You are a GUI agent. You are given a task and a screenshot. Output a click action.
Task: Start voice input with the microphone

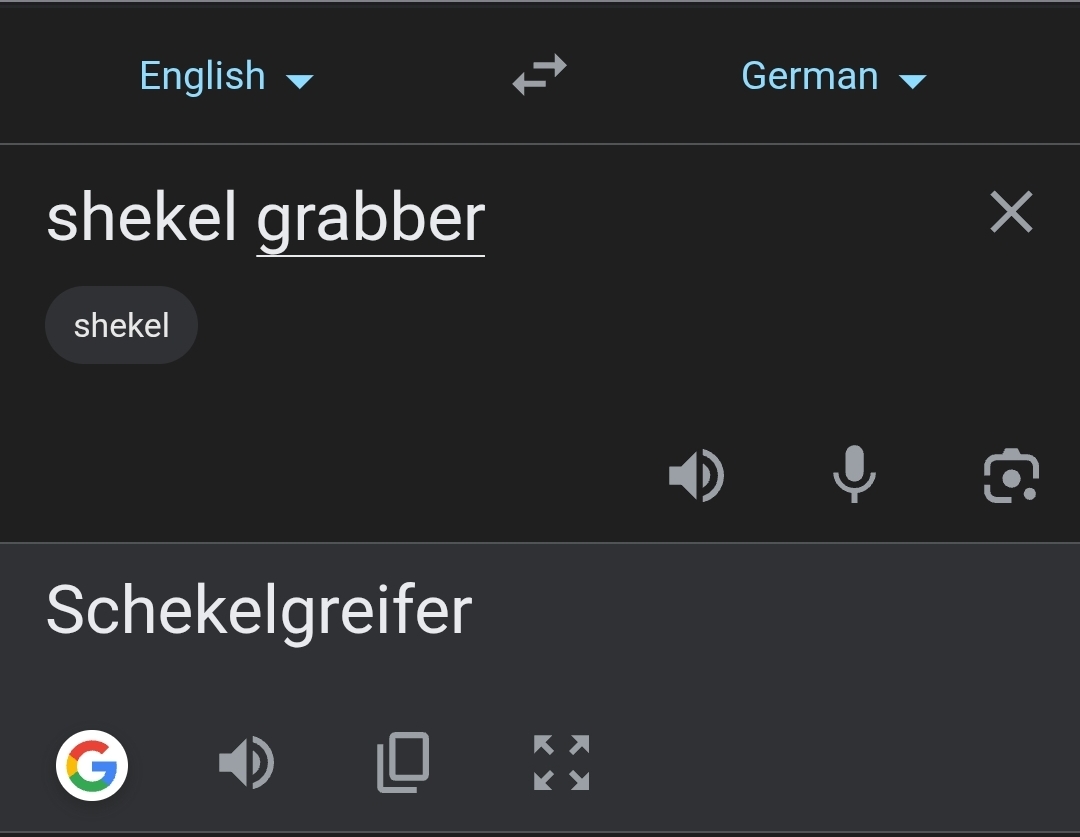(854, 475)
